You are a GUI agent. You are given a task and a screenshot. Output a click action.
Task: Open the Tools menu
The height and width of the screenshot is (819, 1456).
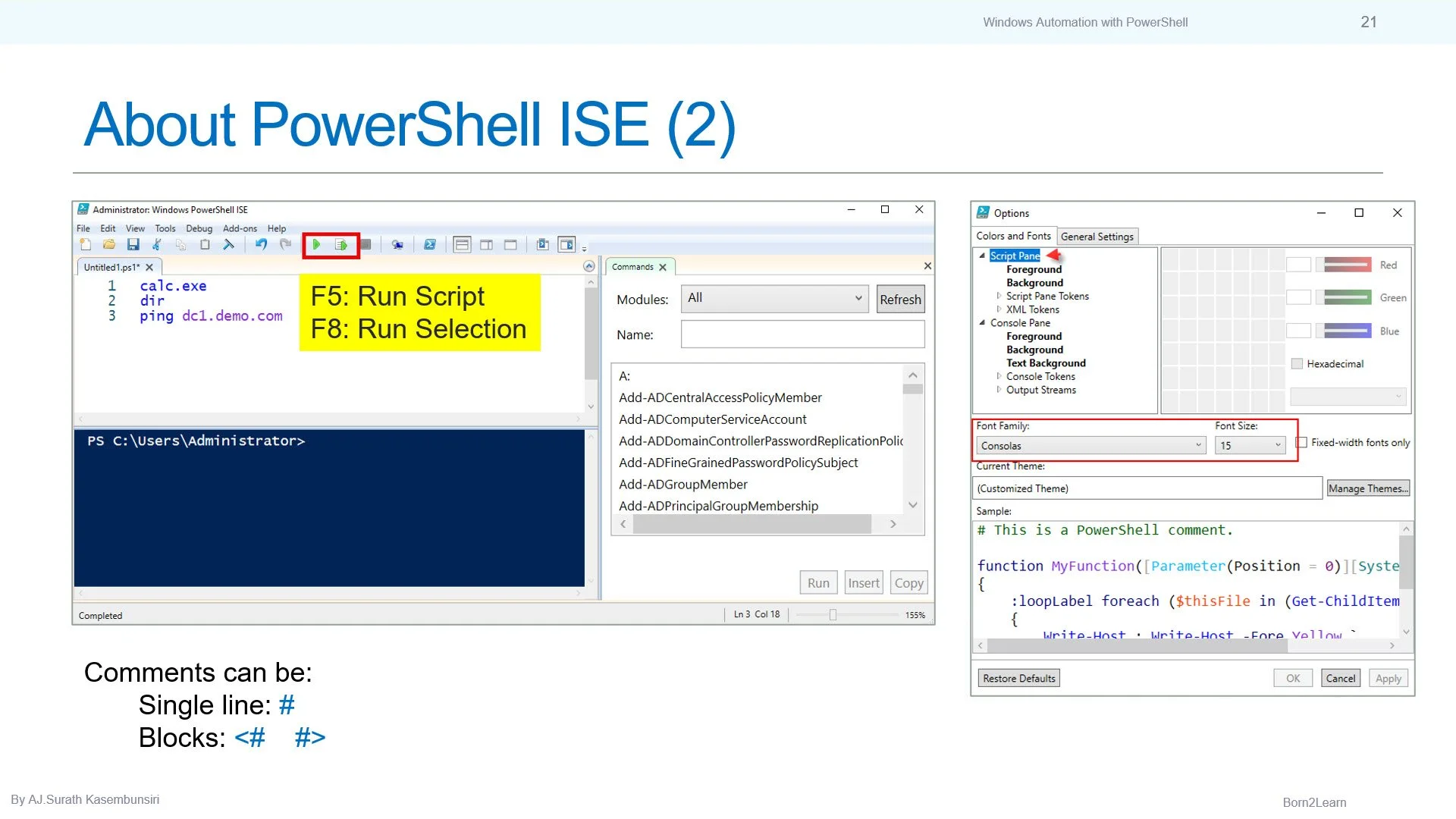(165, 228)
